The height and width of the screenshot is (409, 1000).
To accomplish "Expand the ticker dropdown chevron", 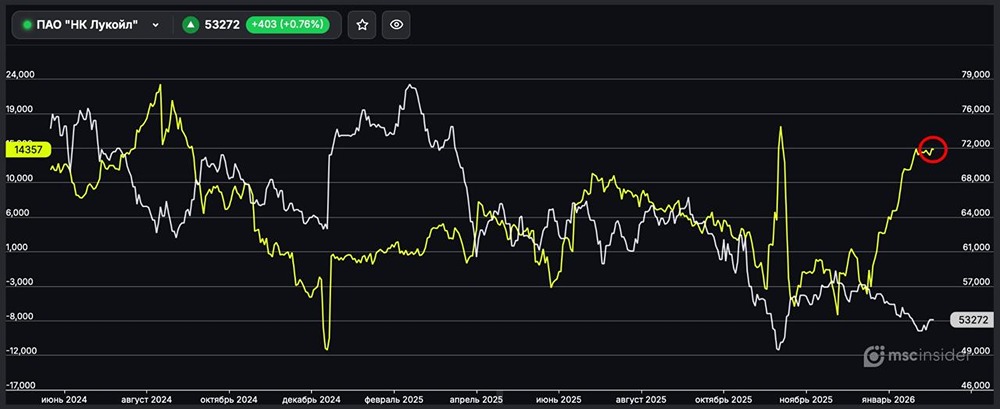I will coord(155,25).
